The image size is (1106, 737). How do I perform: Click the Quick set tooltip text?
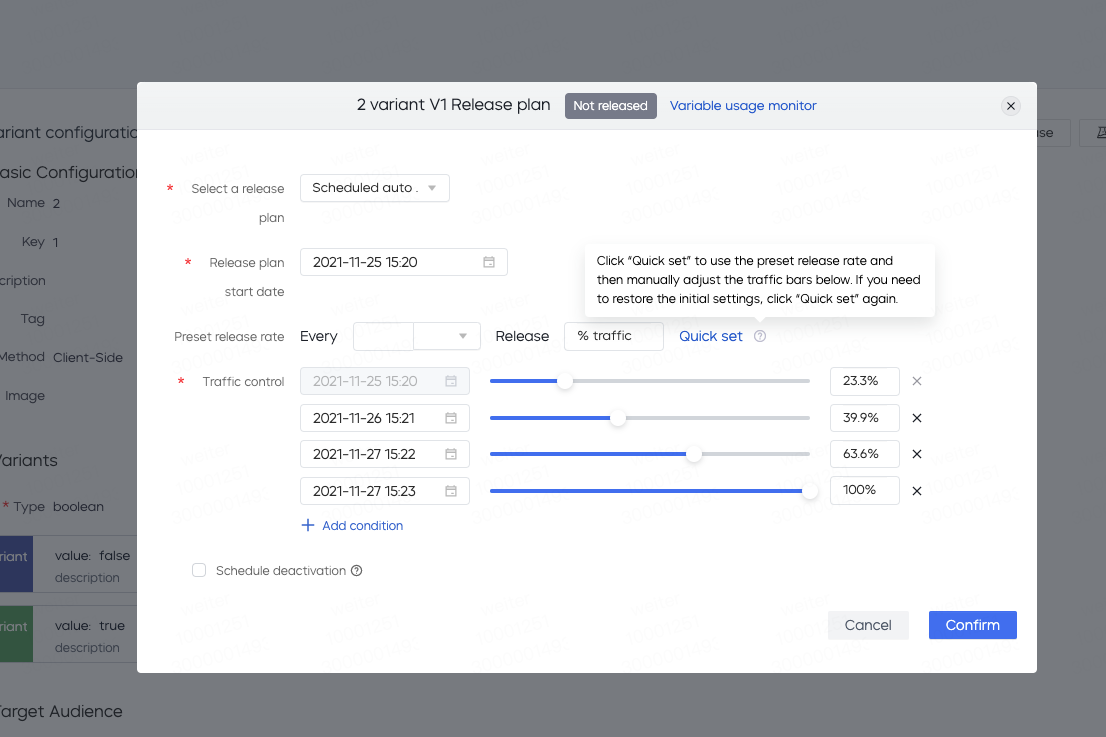pos(759,280)
